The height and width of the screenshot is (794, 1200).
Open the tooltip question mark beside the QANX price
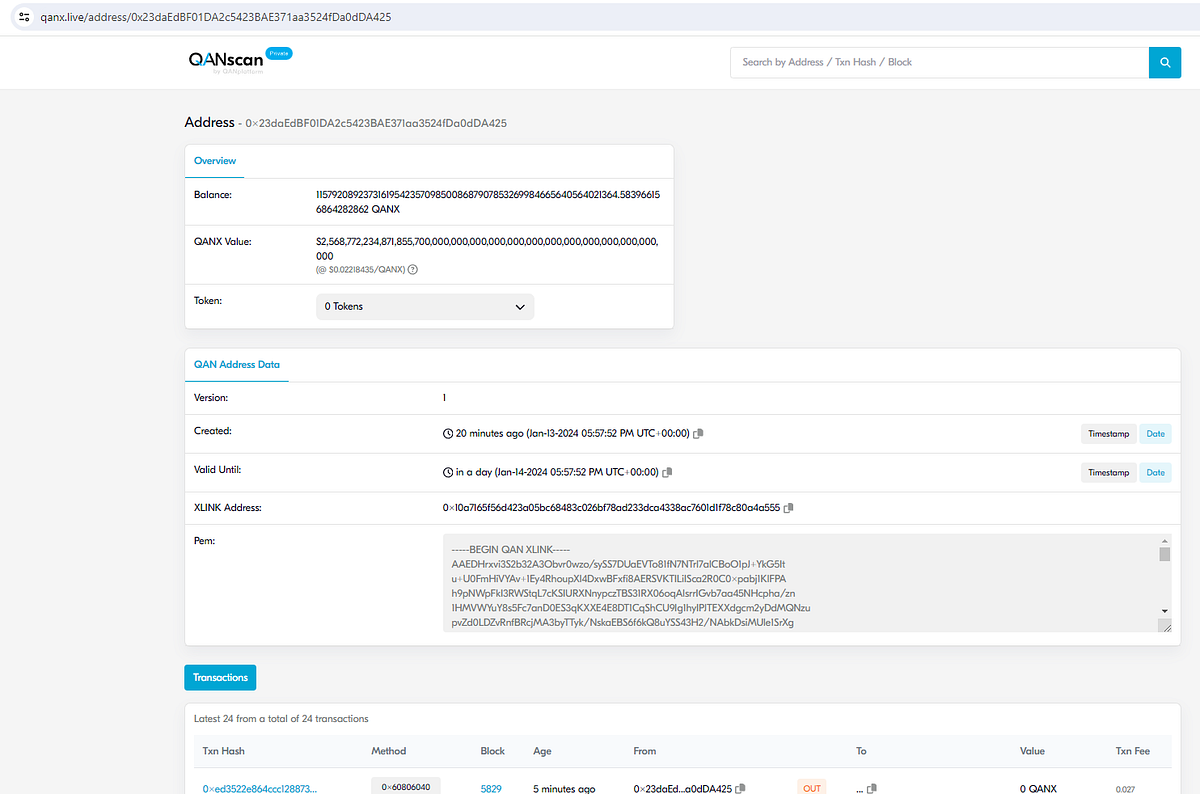pyautogui.click(x=411, y=269)
